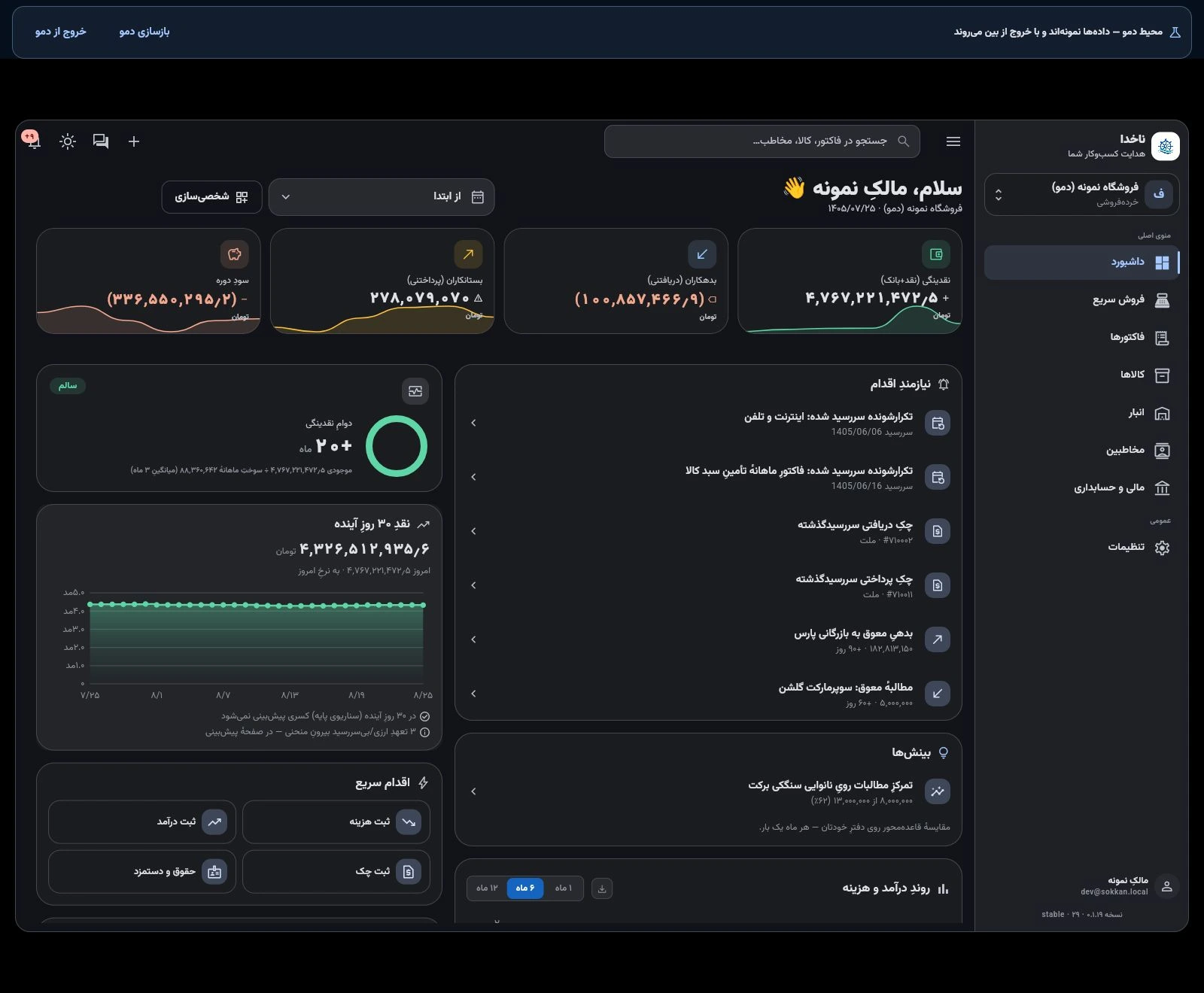Image resolution: width=1204 pixels, height=993 pixels.
Task: Click the user avatar icon in sidebar
Action: 1167,887
